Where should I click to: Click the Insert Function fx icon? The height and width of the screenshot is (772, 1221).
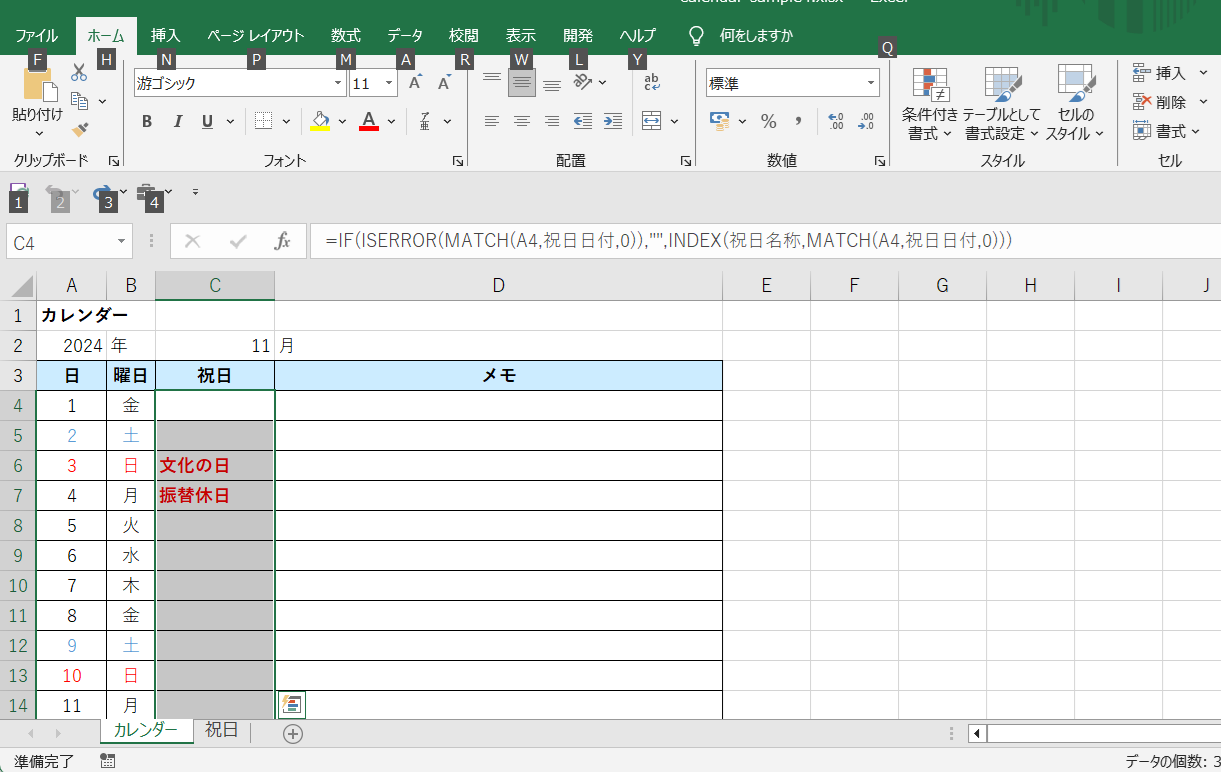pyautogui.click(x=282, y=241)
